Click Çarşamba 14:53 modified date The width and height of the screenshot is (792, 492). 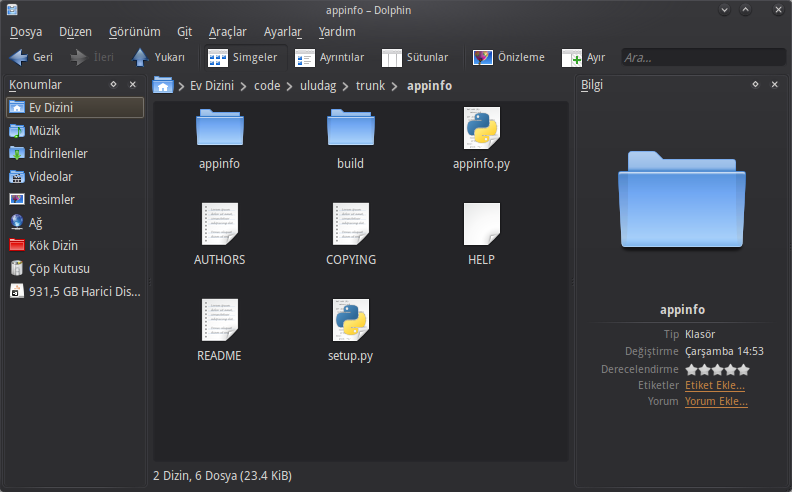(724, 352)
